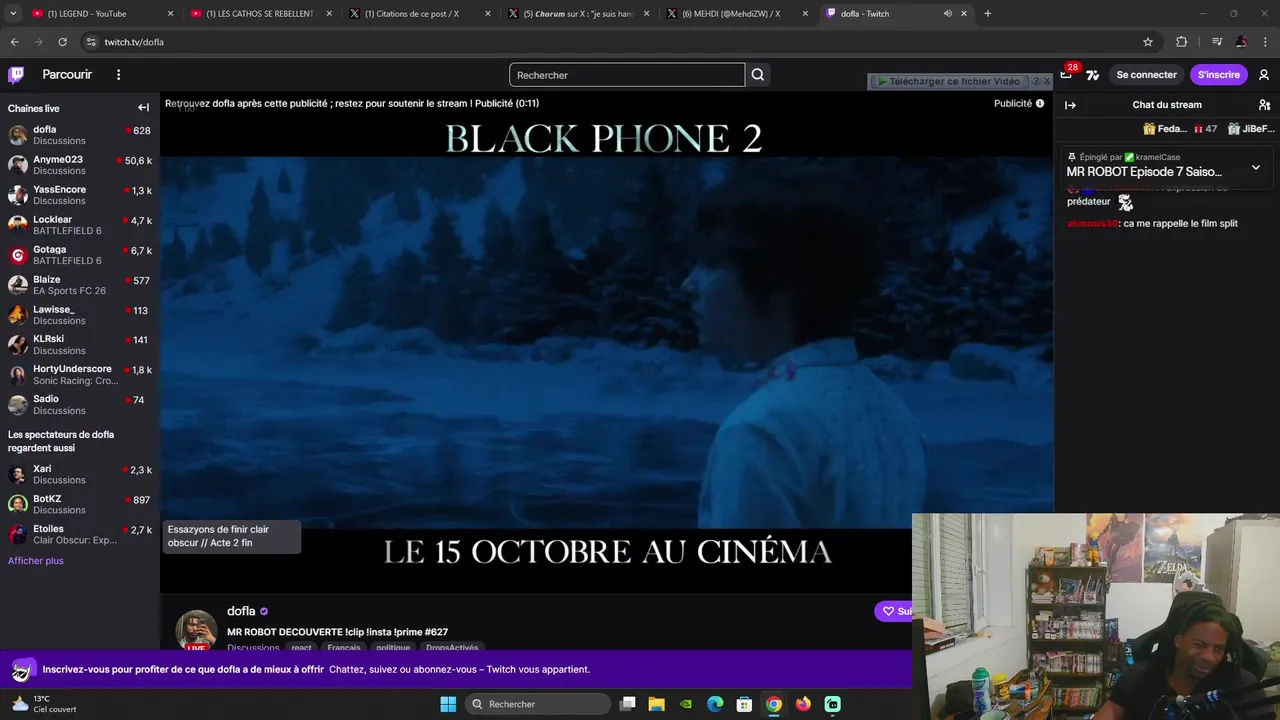1280x720 pixels.
Task: Click the Télécharger ce fichier Vidéo button
Action: coord(949,81)
